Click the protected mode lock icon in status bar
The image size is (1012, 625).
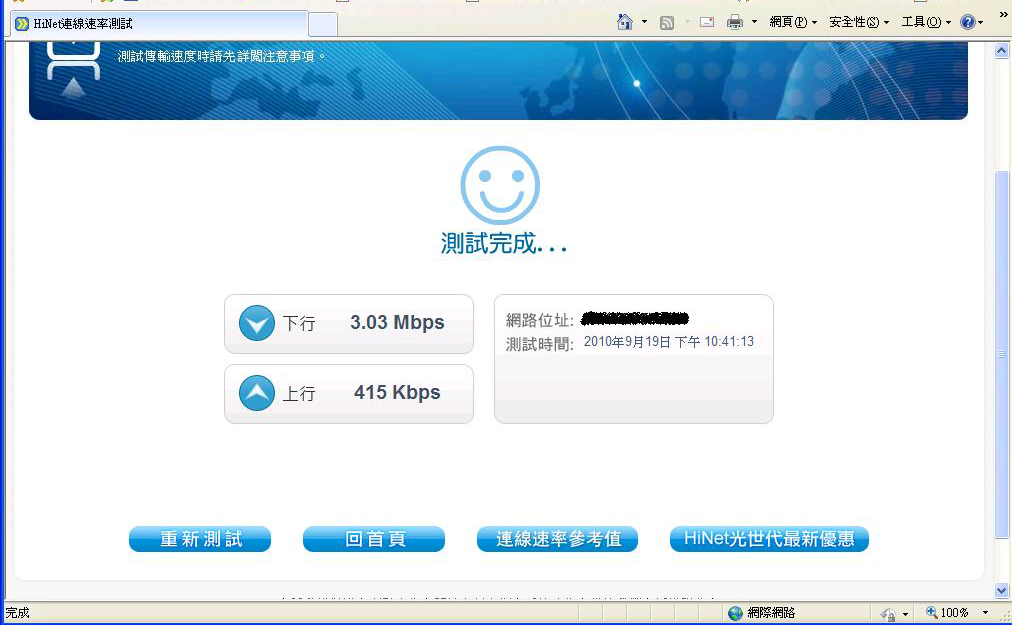coord(888,613)
